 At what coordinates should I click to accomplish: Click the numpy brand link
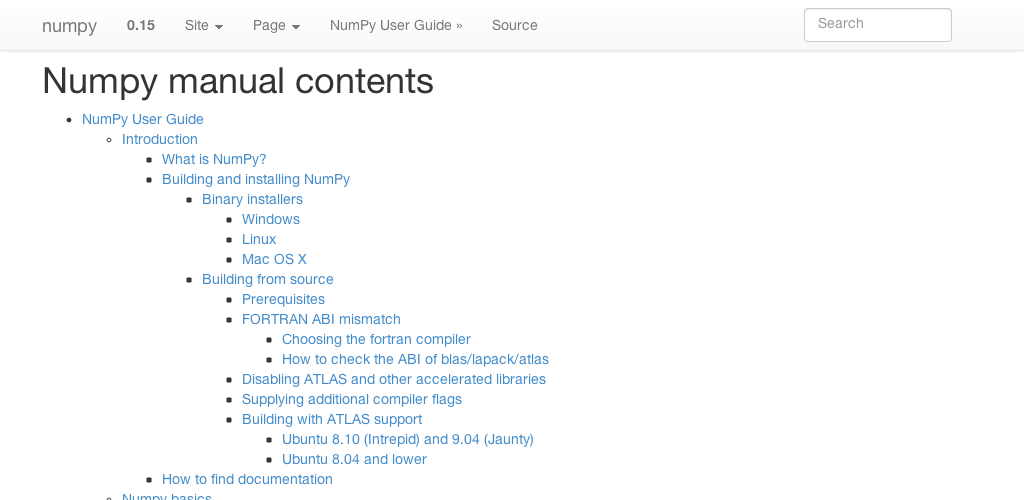coord(69,26)
